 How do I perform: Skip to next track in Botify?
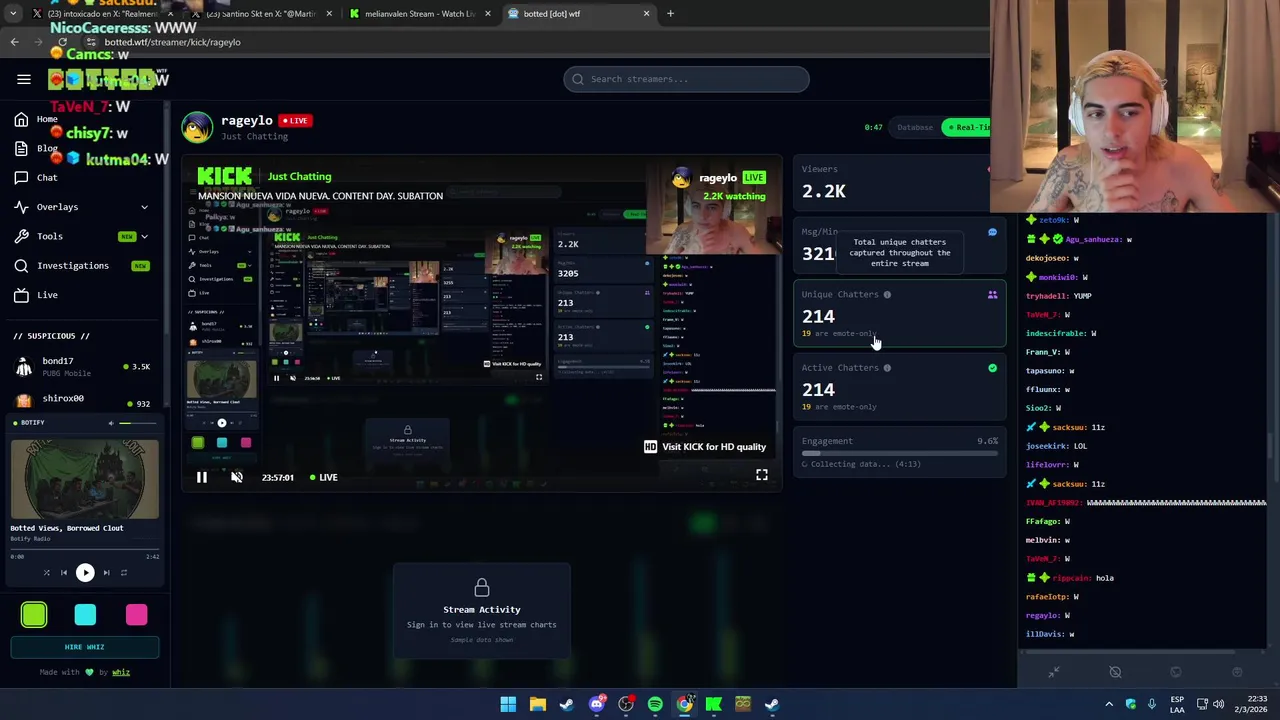click(x=106, y=573)
